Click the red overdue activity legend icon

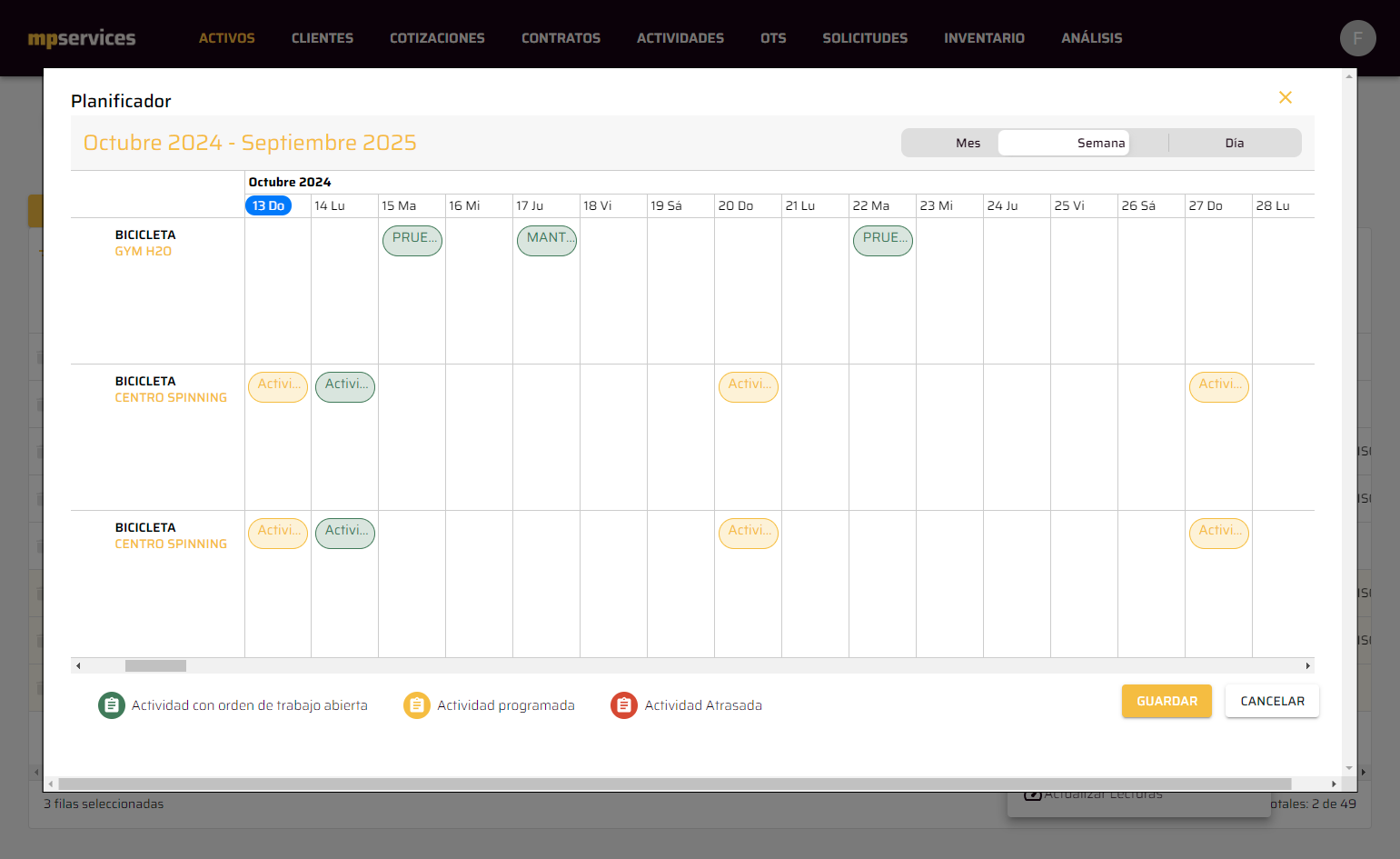click(623, 705)
